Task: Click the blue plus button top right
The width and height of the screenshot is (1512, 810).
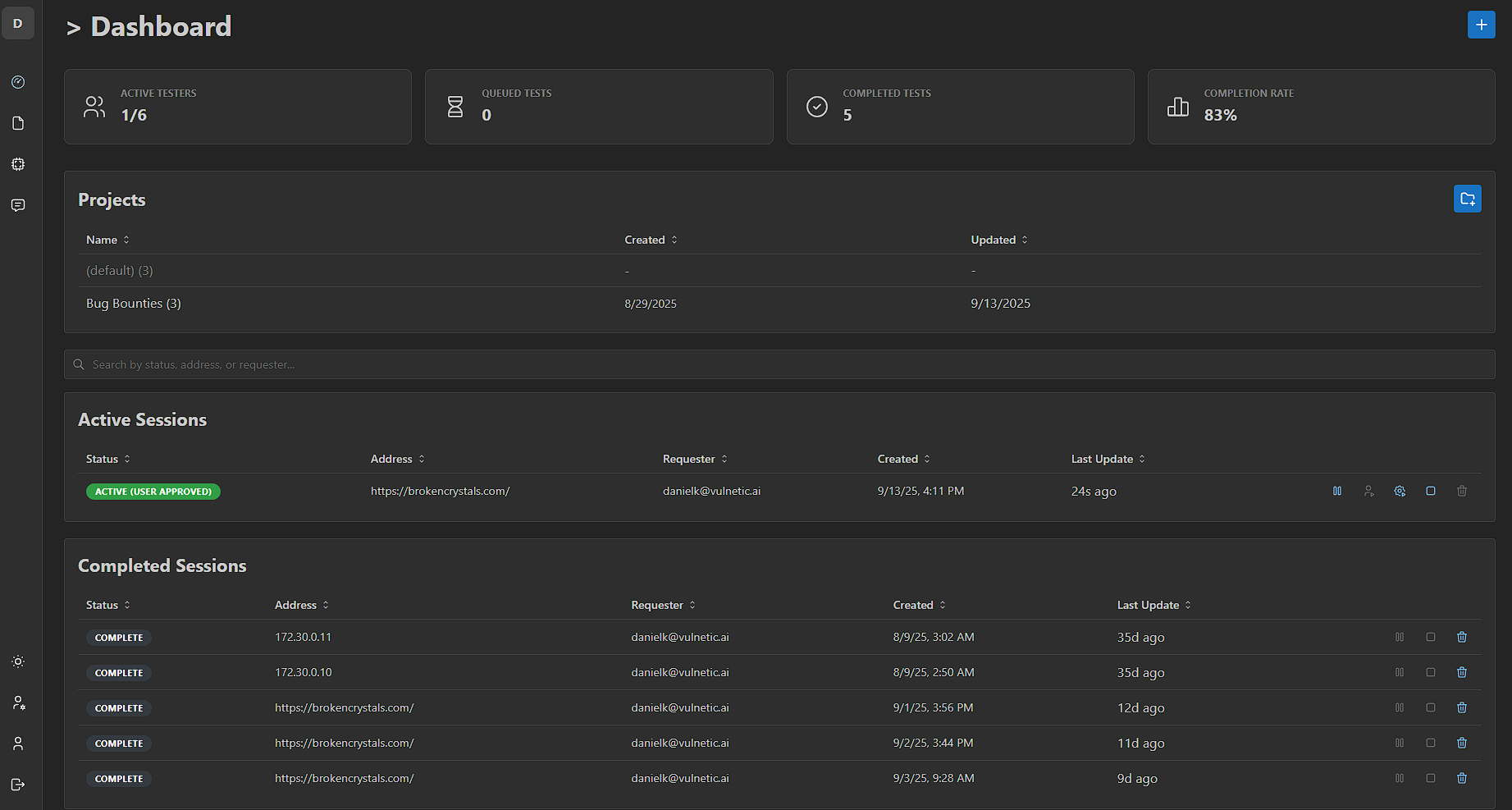Action: (x=1481, y=25)
